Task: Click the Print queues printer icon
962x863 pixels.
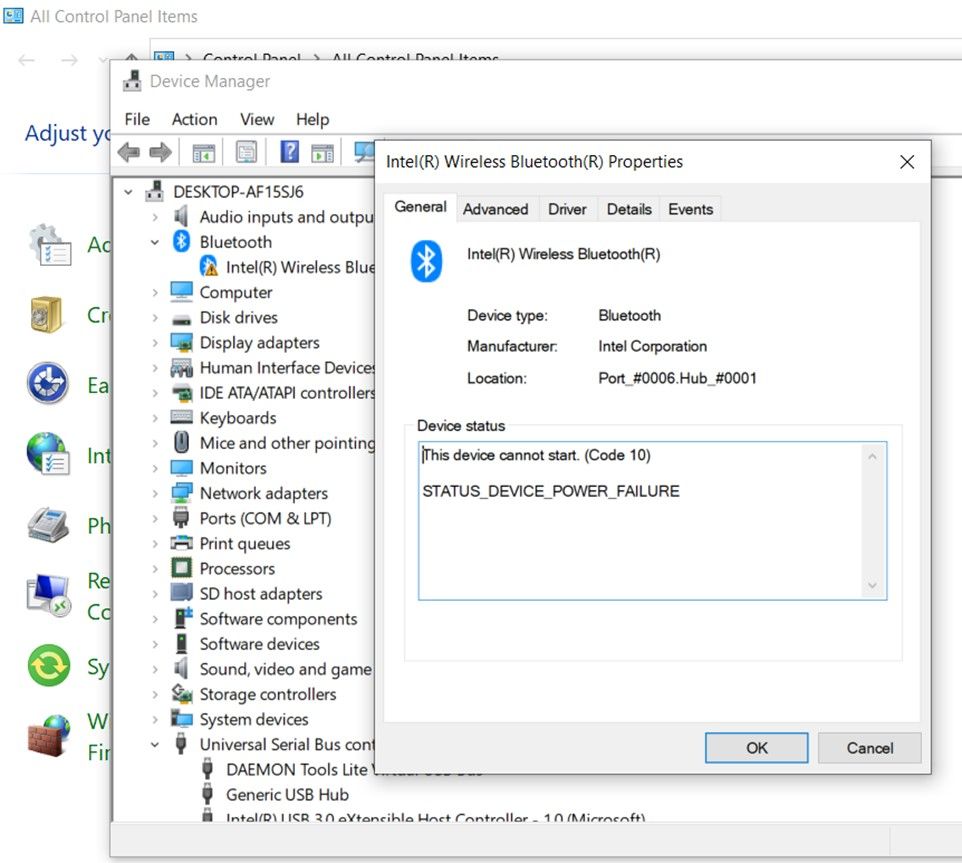Action: (182, 543)
